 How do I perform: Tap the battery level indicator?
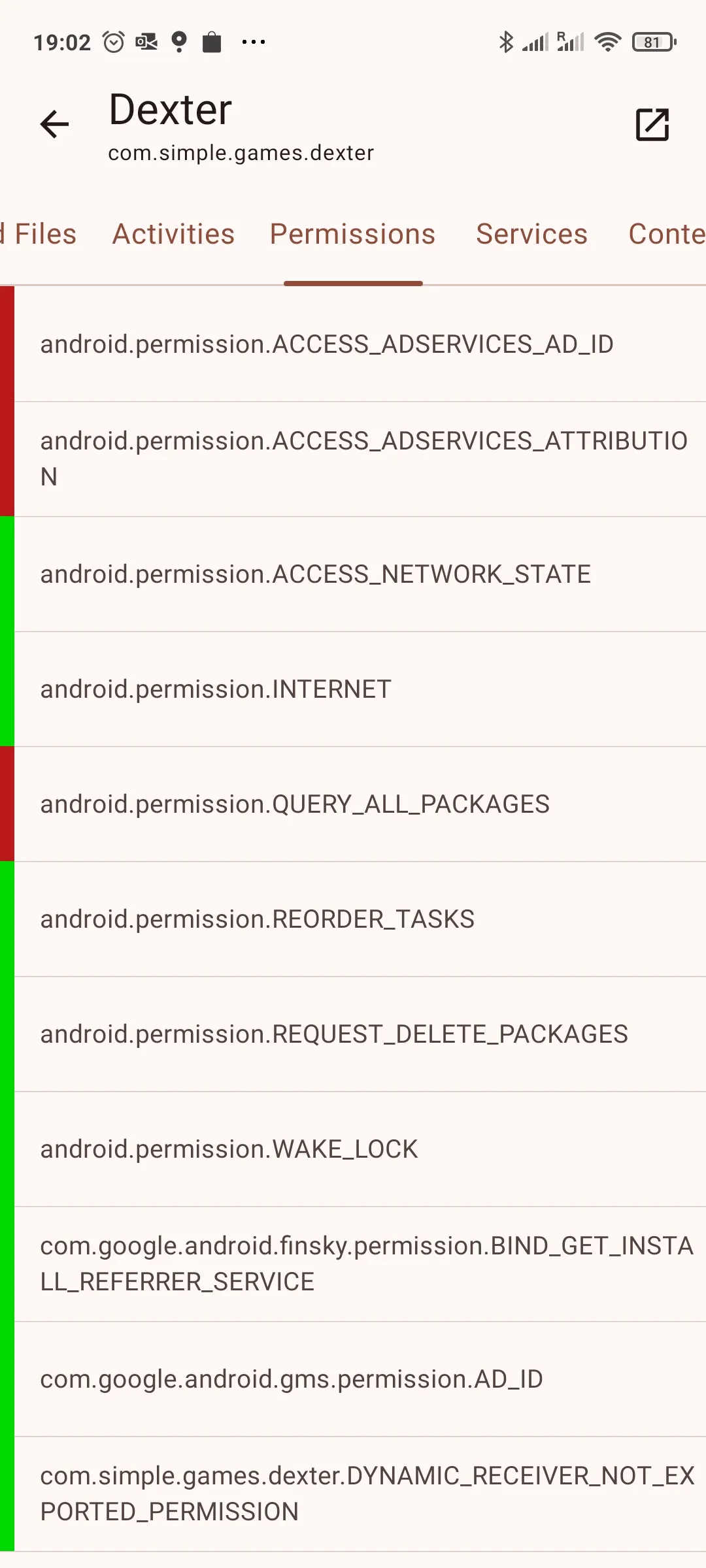654,42
